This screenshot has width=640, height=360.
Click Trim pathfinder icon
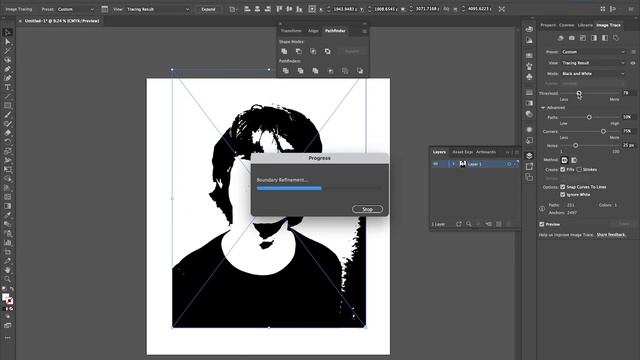pos(300,71)
